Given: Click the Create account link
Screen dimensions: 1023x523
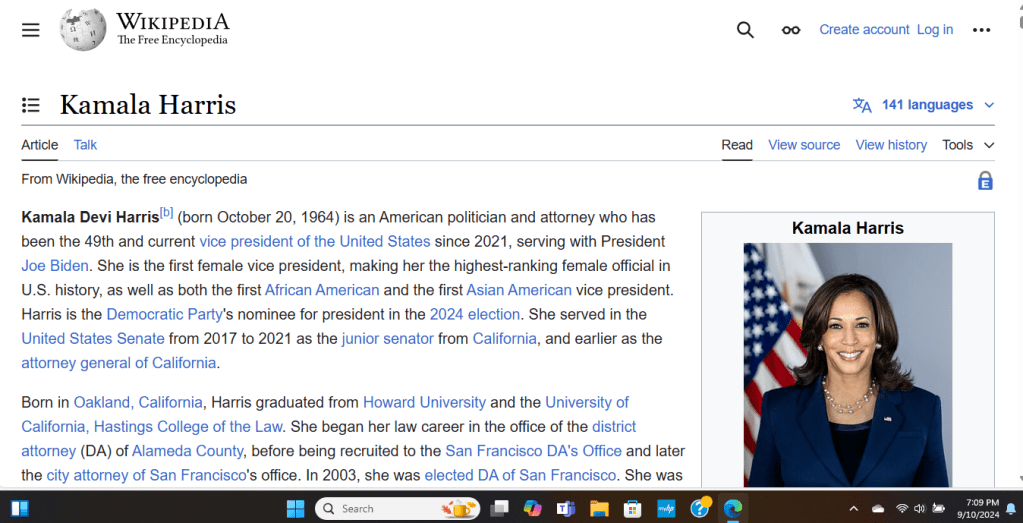Looking at the screenshot, I should click(x=864, y=30).
